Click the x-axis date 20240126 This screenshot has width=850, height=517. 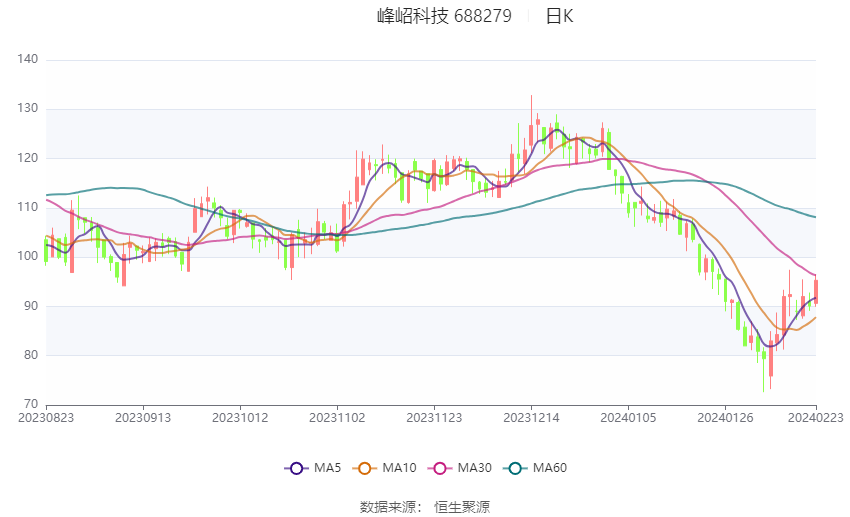[x=725, y=418]
